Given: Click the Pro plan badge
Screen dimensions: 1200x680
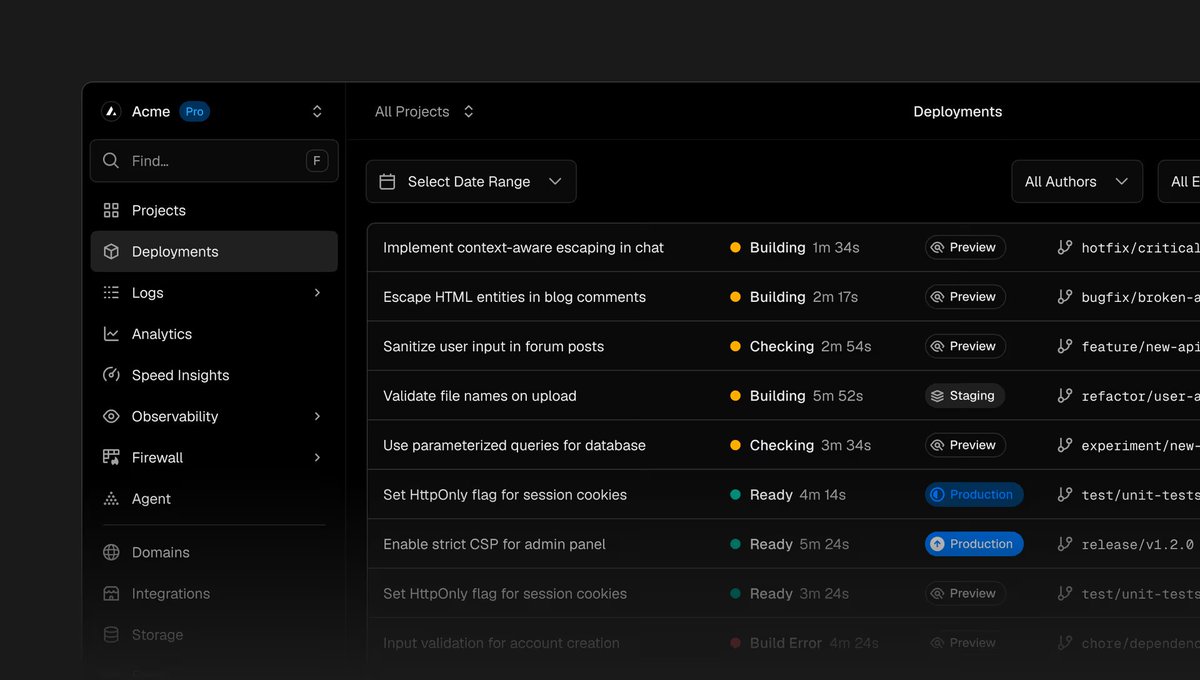Looking at the screenshot, I should [x=195, y=112].
